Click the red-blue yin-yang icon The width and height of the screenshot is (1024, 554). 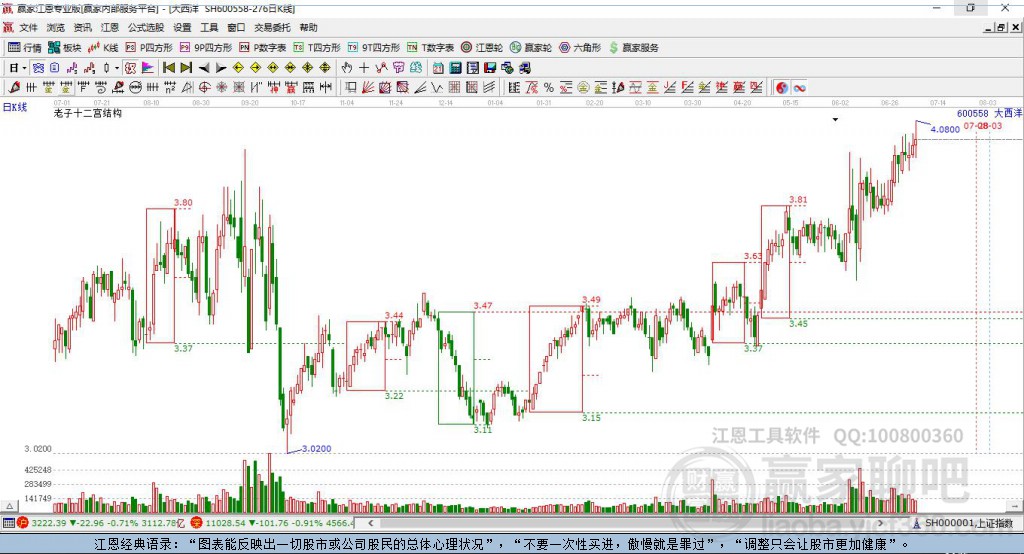pyautogui.click(x=782, y=88)
